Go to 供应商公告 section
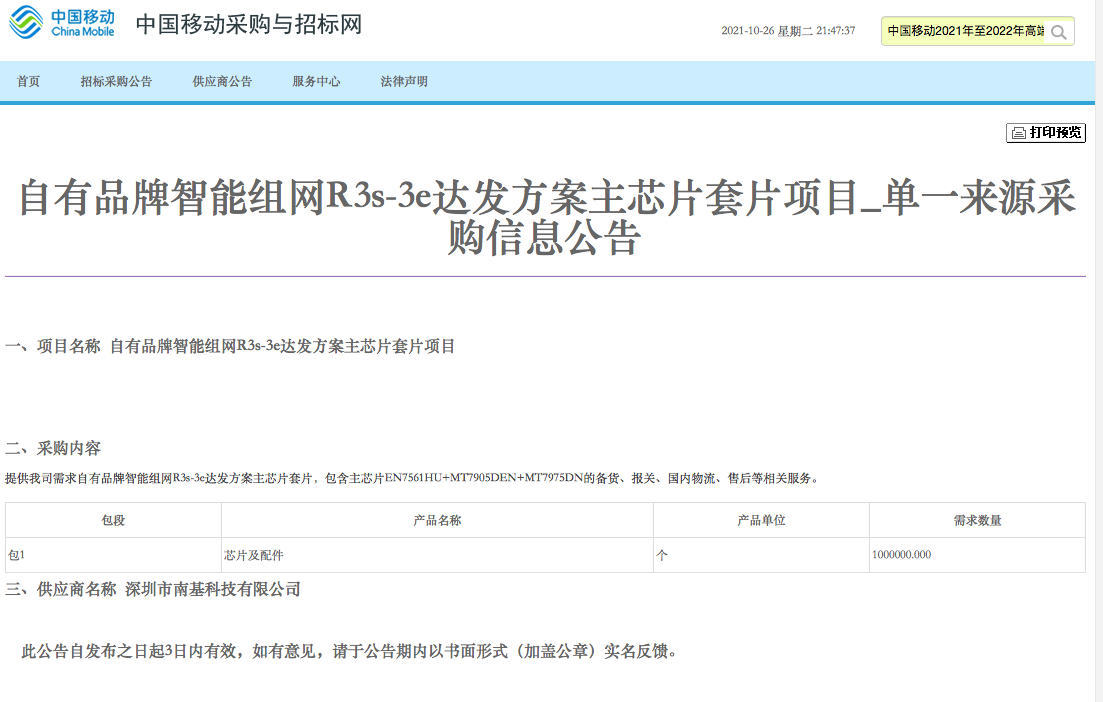 (222, 82)
